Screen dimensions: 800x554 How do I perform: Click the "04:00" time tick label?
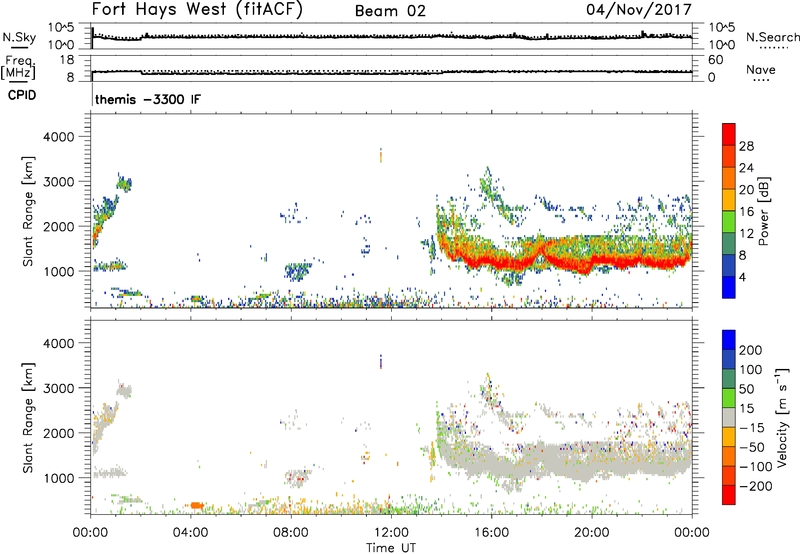tap(190, 533)
